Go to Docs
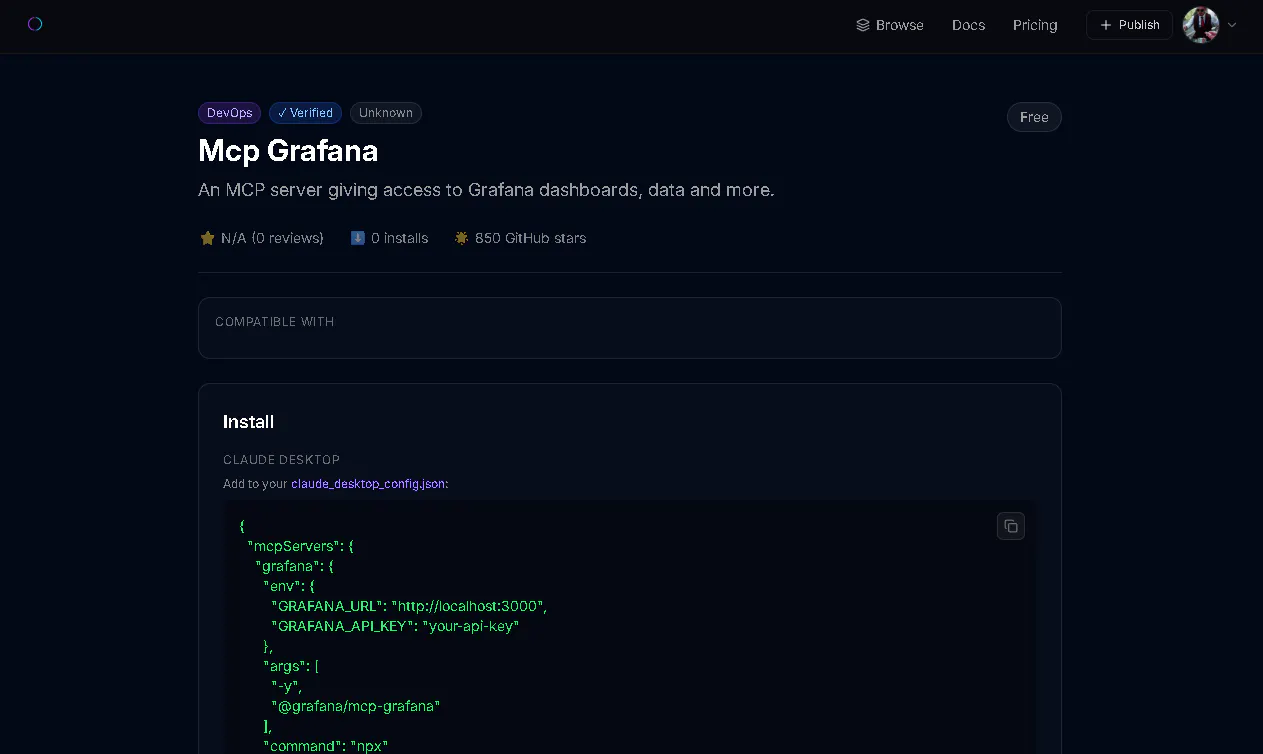Viewport: 1263px width, 754px height. point(968,25)
